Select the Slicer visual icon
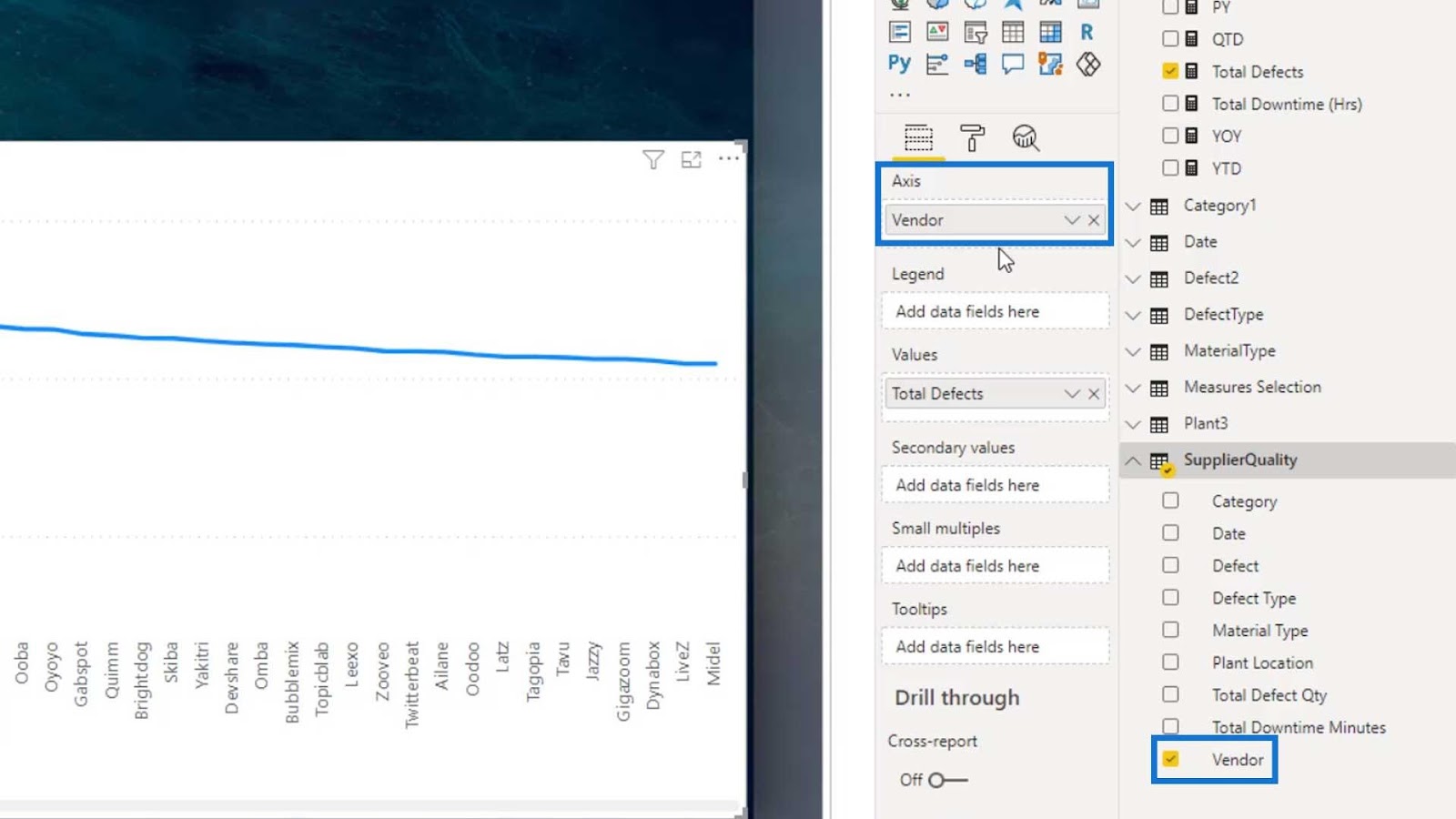Viewport: 1456px width, 819px height. [976, 33]
